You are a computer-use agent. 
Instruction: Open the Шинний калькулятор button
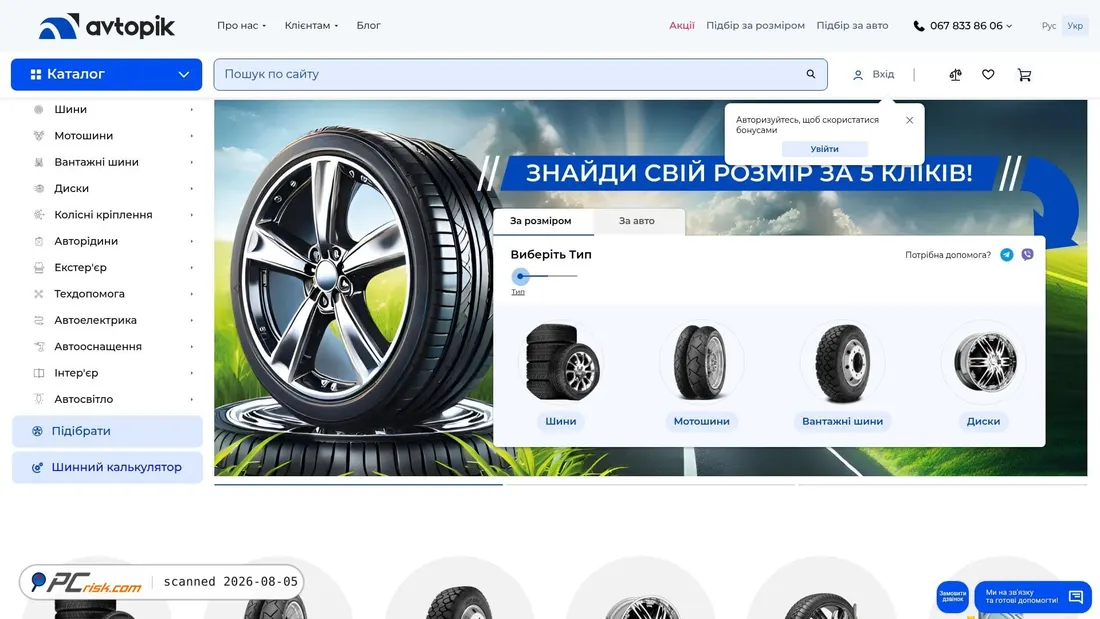(x=107, y=467)
